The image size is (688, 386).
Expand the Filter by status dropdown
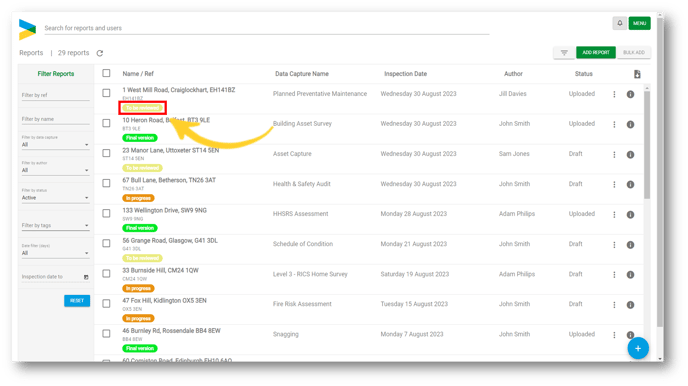point(55,198)
